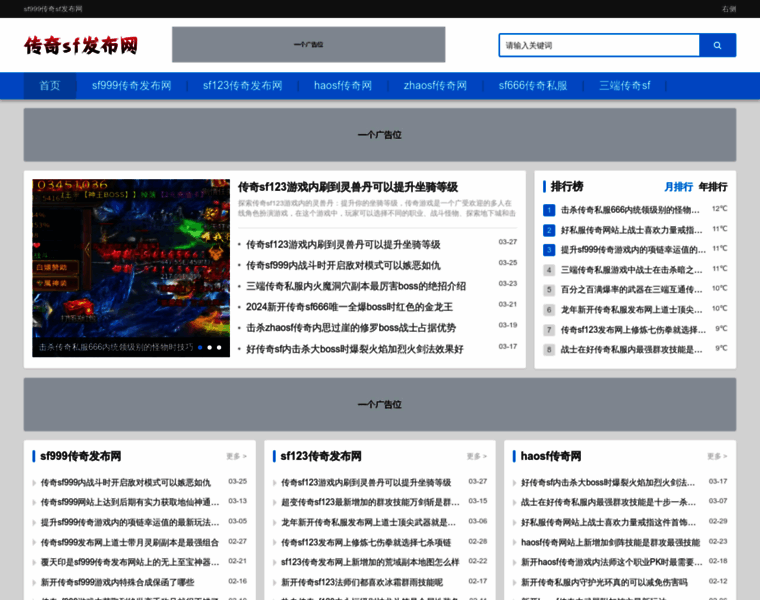This screenshot has height=600, width=760.
Task: Click the header 一个广告位 ad banner
Action: coord(308,44)
